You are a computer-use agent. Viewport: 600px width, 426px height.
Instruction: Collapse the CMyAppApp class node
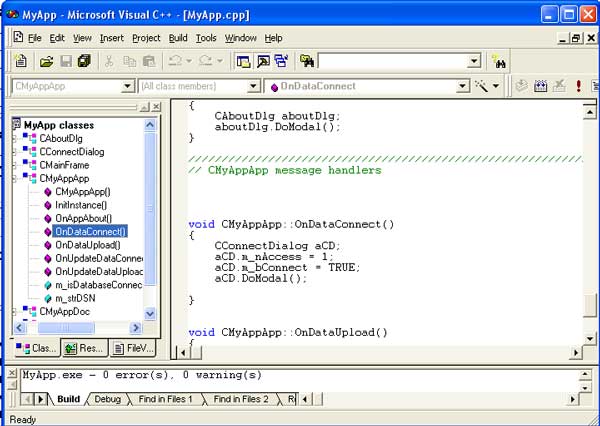[x=15, y=178]
